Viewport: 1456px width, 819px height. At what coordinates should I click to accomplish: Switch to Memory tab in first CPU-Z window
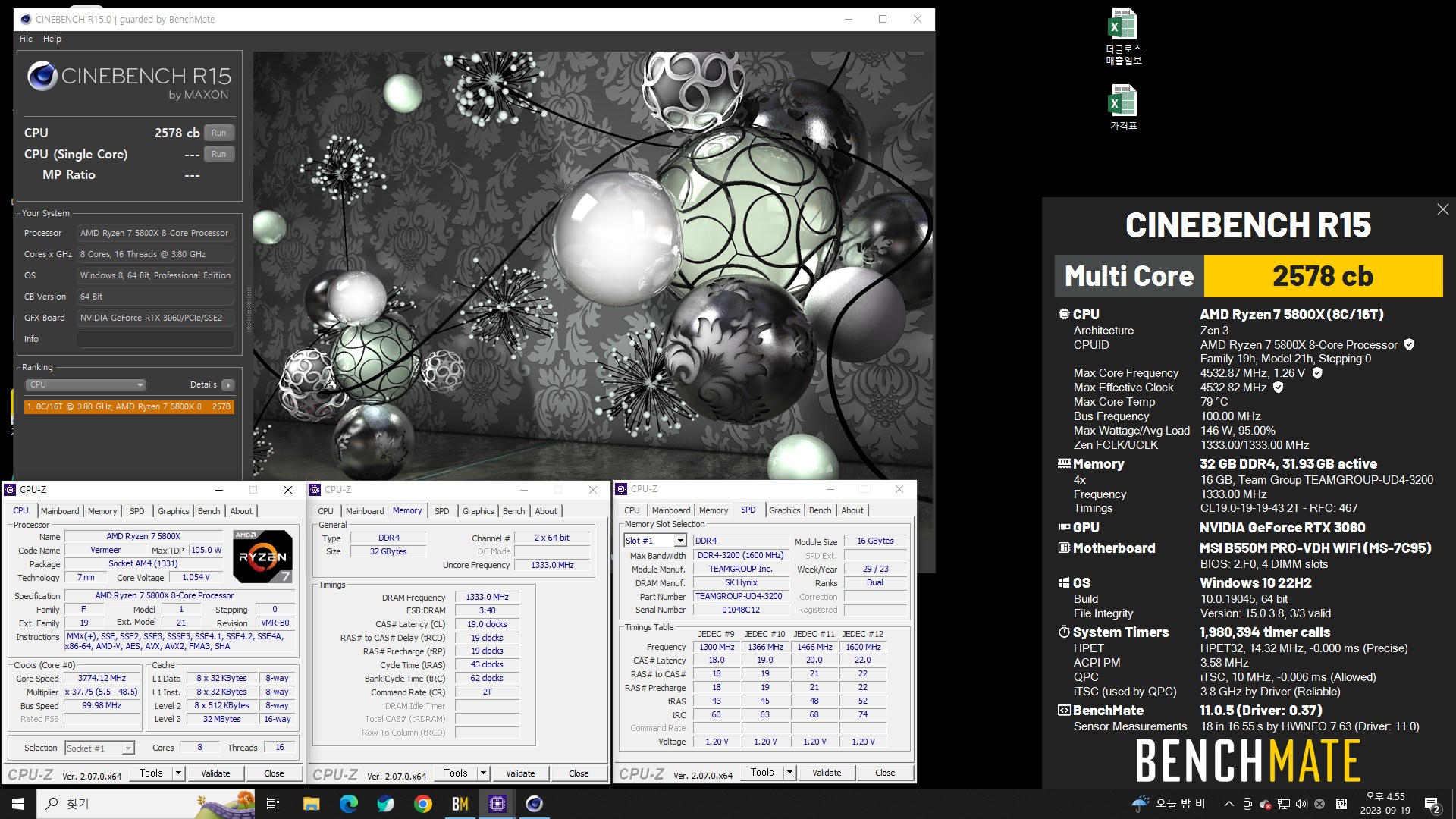pos(102,511)
